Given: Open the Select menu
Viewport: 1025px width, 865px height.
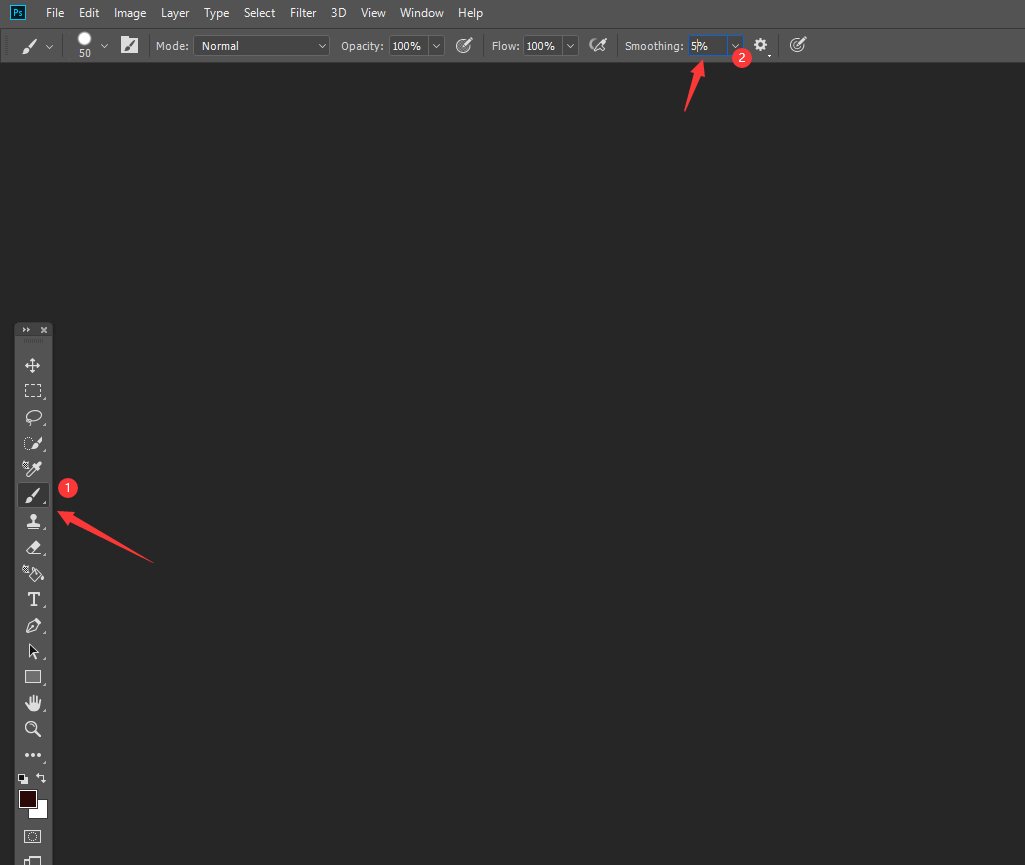Looking at the screenshot, I should [260, 13].
